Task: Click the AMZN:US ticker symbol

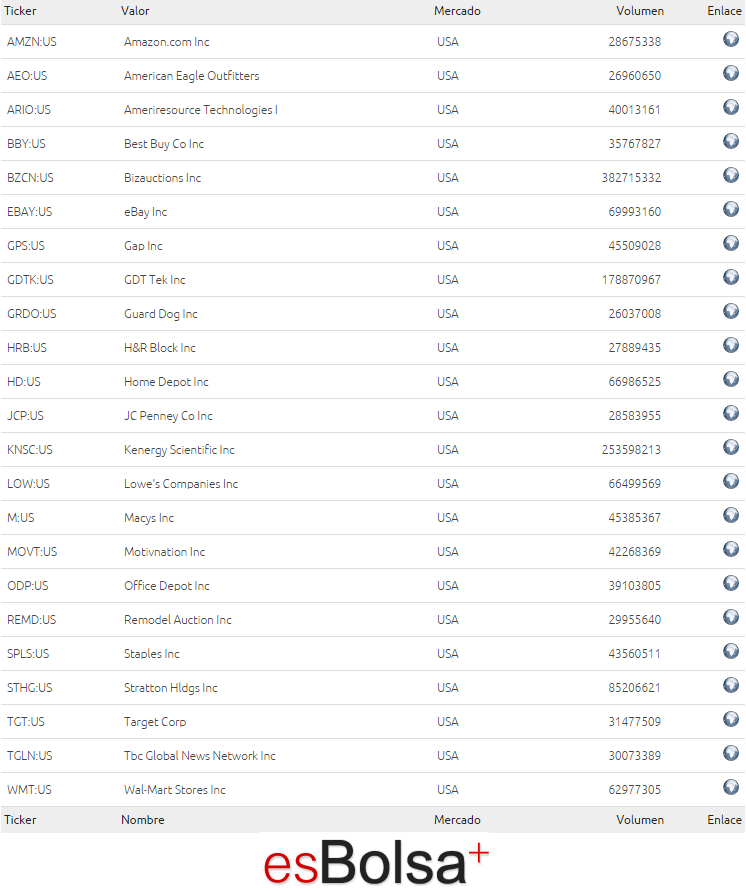Action: [32, 42]
